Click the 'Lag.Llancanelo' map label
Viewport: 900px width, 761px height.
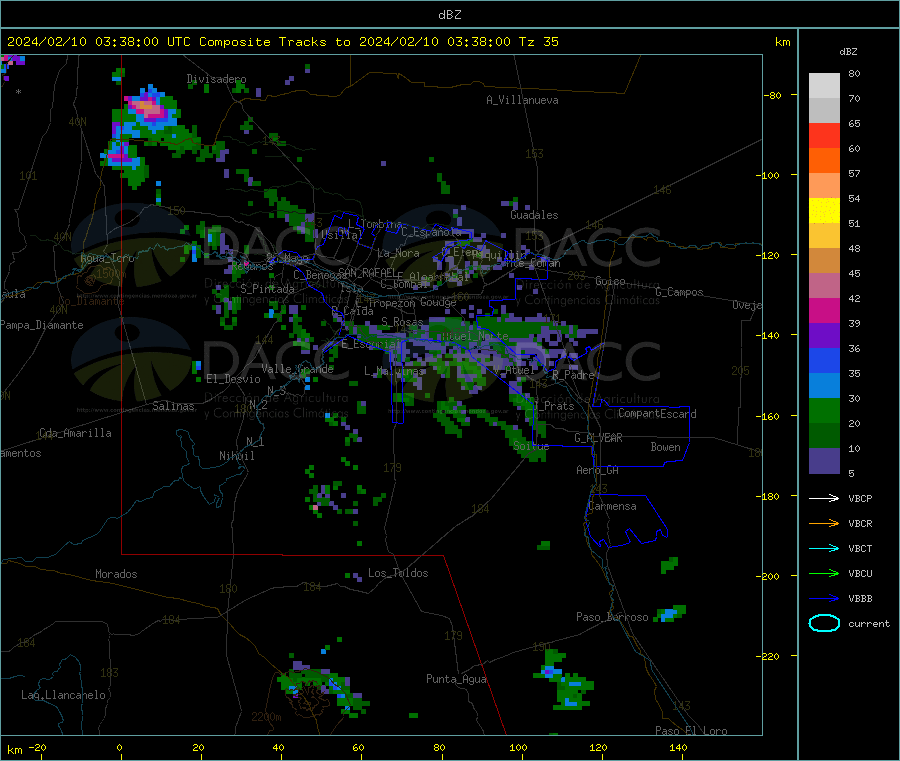[63, 695]
